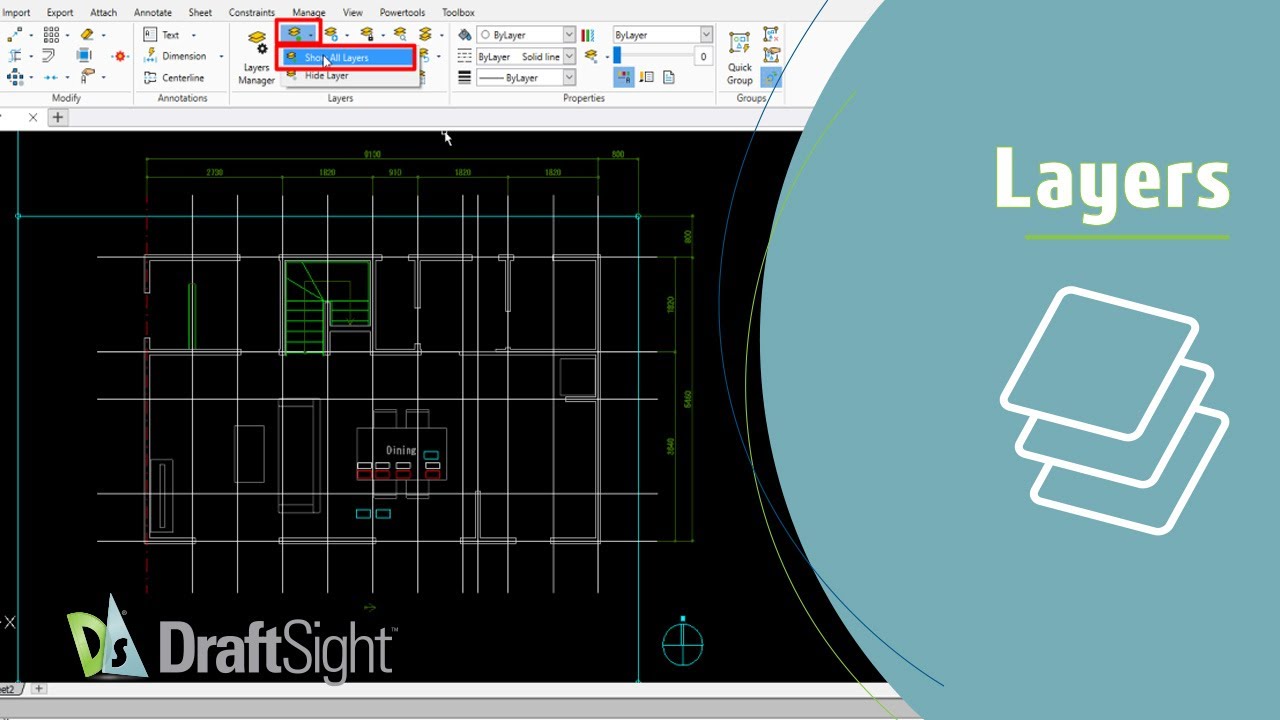Switch to the Constraints ribbon tab

tap(252, 13)
